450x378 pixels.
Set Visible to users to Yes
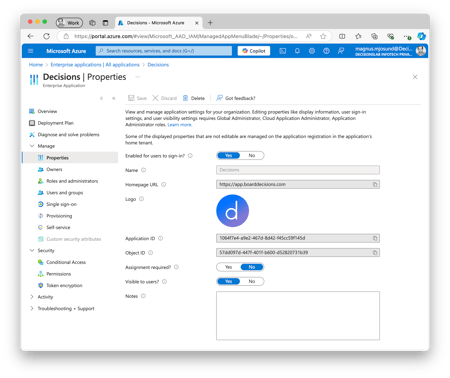[x=228, y=282]
